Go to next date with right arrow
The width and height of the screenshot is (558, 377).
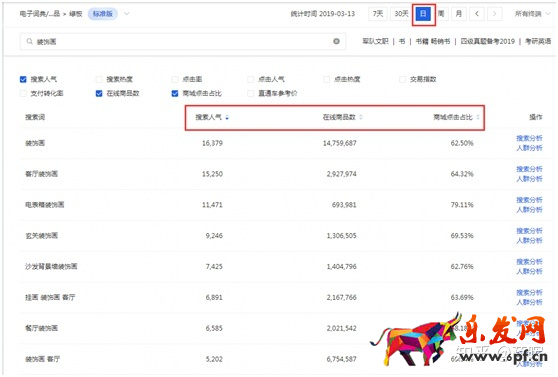pos(494,14)
